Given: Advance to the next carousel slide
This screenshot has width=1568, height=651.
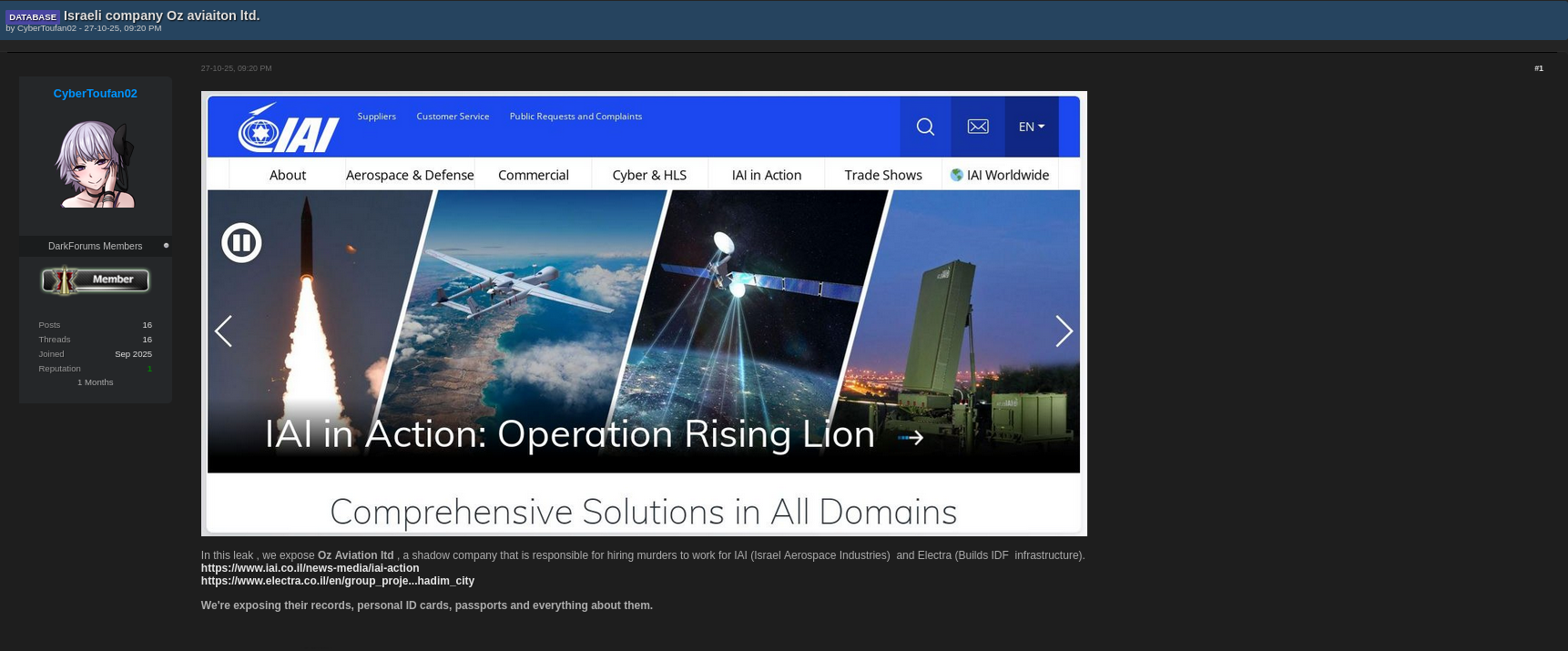Looking at the screenshot, I should point(1064,331).
